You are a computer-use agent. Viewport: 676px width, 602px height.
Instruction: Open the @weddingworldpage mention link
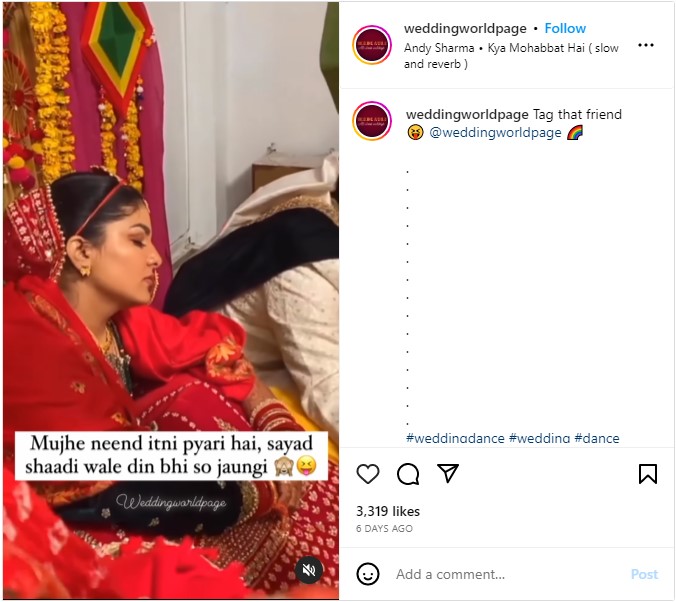point(495,132)
